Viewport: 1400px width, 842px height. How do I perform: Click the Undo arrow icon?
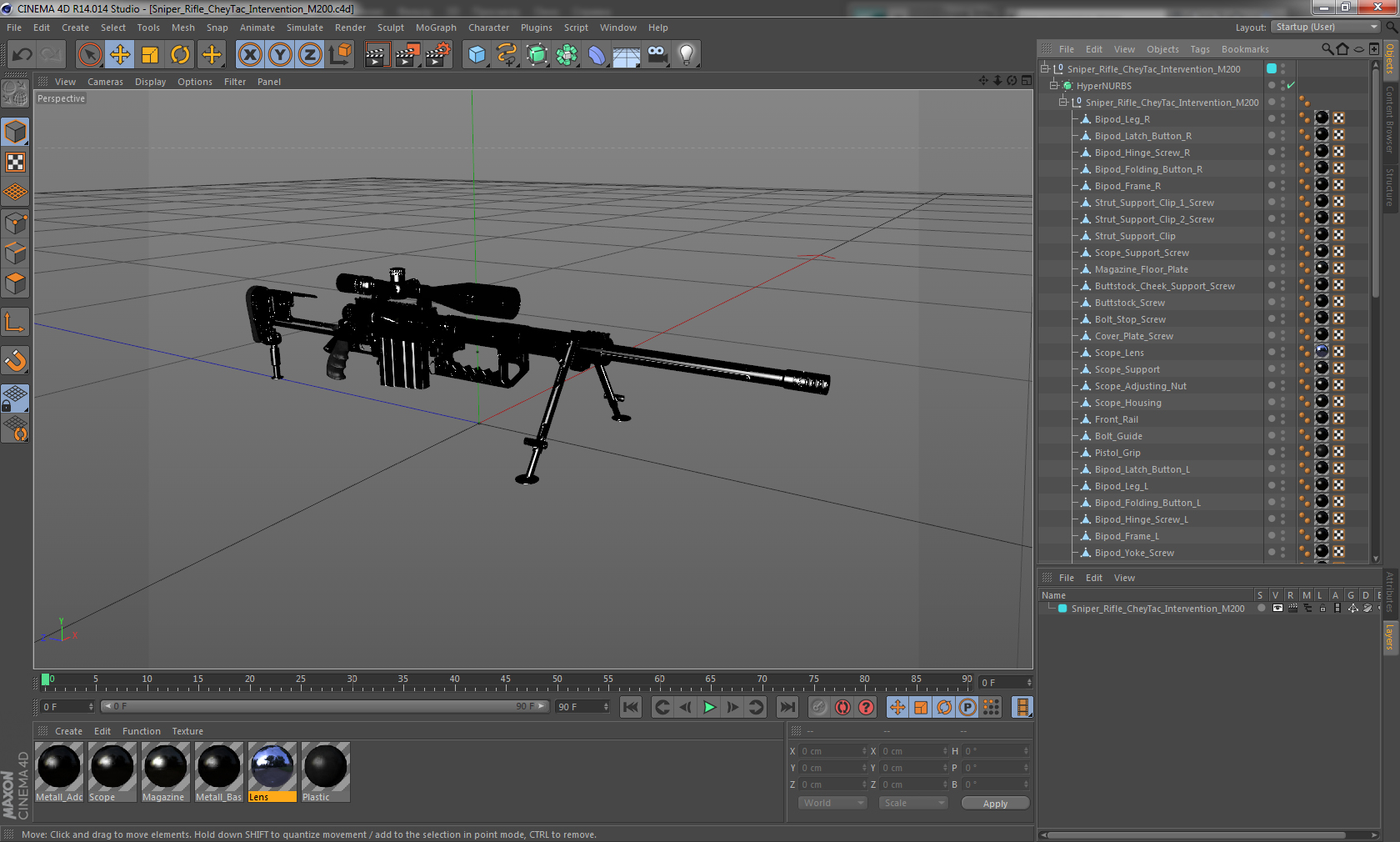click(x=22, y=55)
